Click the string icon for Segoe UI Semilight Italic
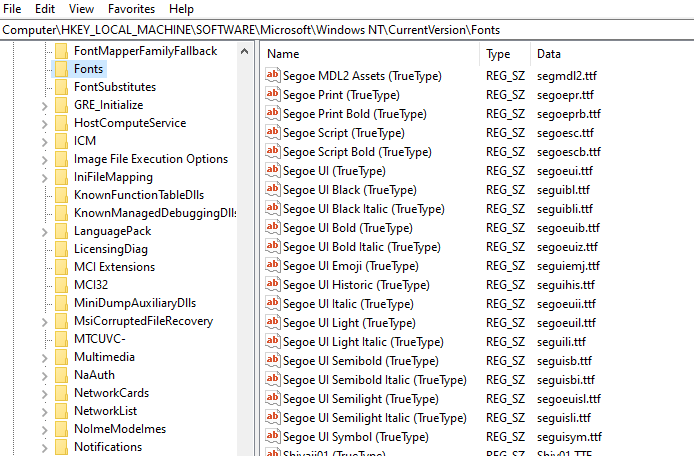The height and width of the screenshot is (456, 694). tap(273, 418)
